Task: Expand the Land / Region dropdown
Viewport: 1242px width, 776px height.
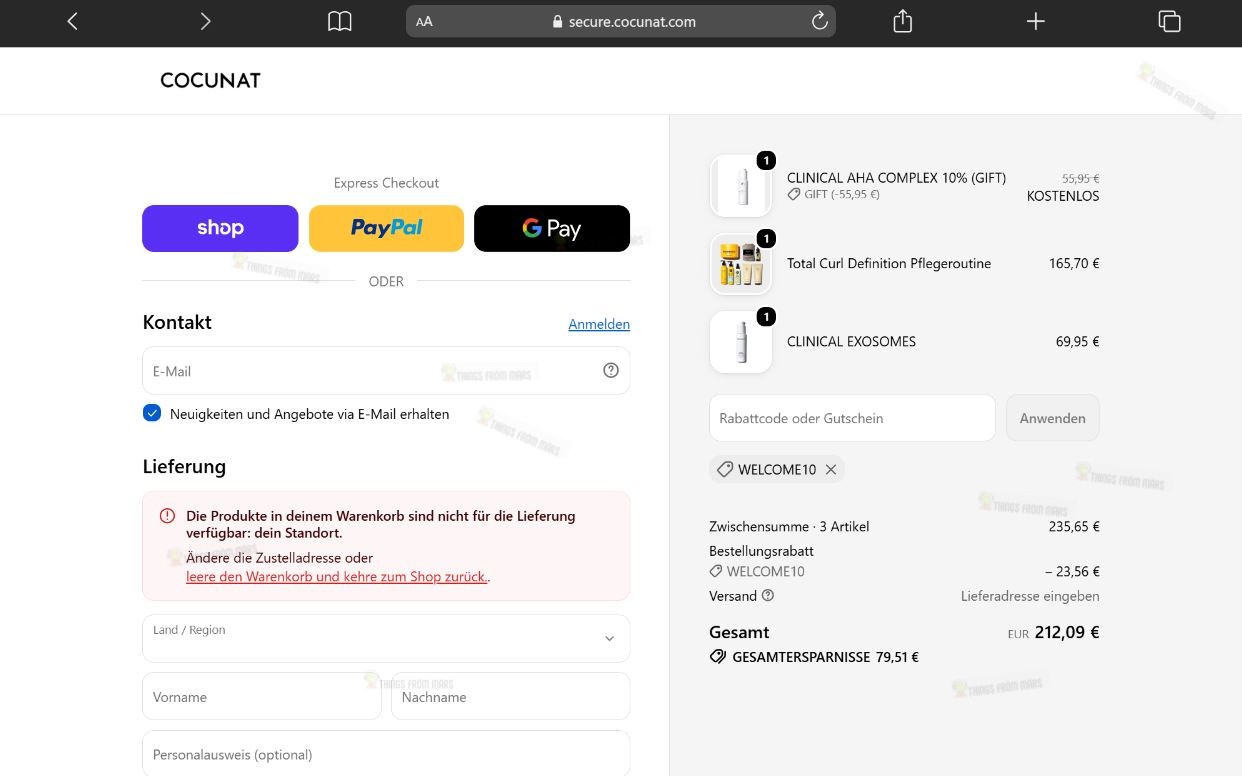Action: point(386,638)
